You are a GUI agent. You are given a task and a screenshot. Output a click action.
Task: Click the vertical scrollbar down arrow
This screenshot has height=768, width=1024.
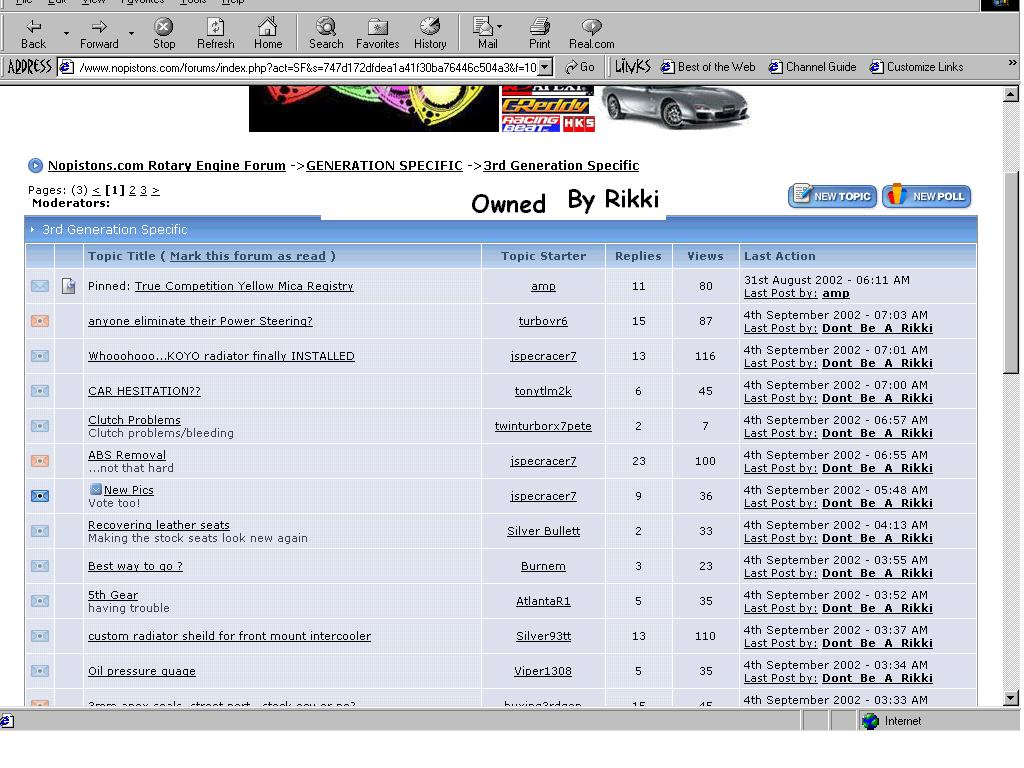[1010, 698]
